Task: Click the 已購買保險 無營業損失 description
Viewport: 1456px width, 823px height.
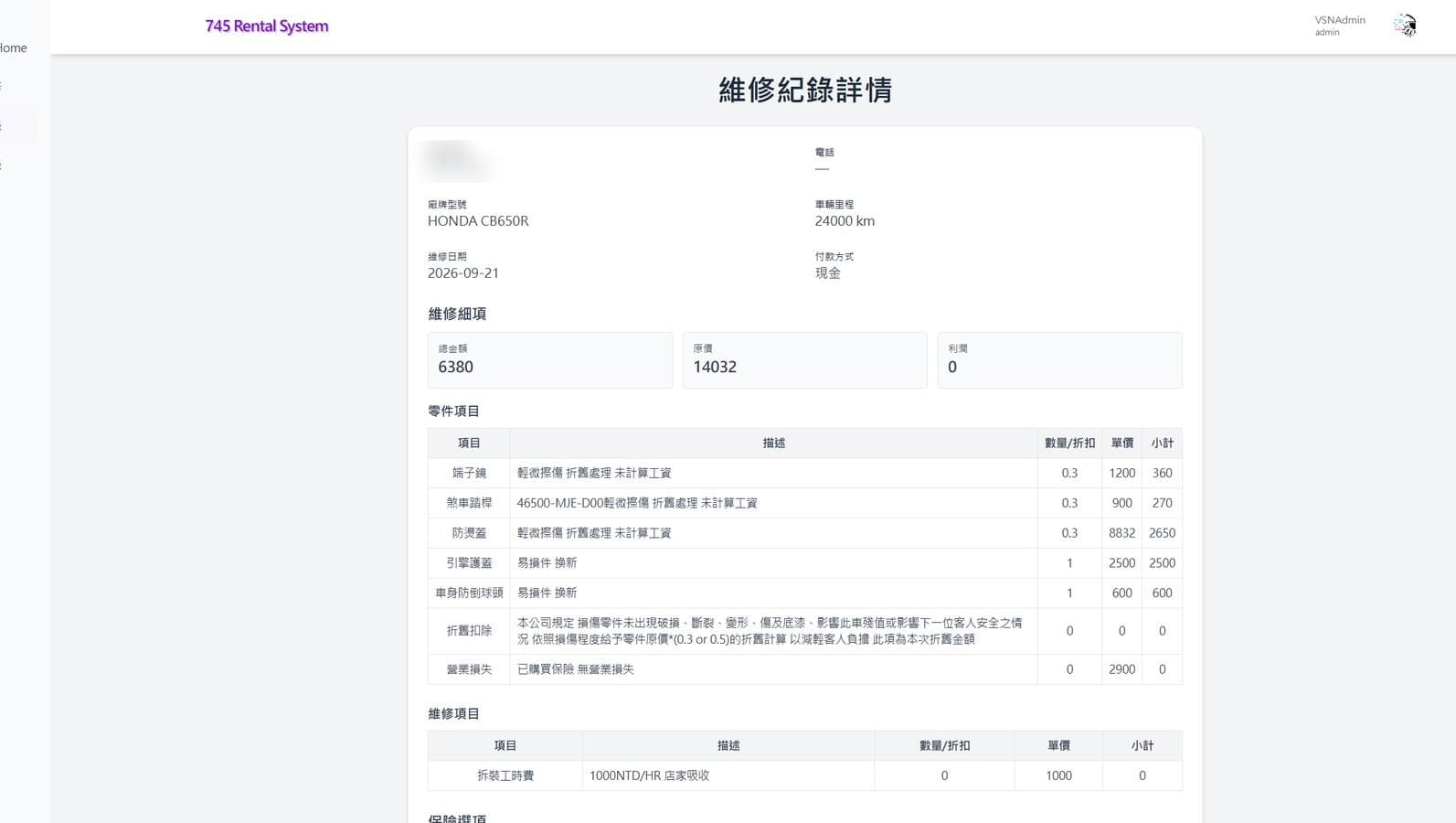Action: 576,669
